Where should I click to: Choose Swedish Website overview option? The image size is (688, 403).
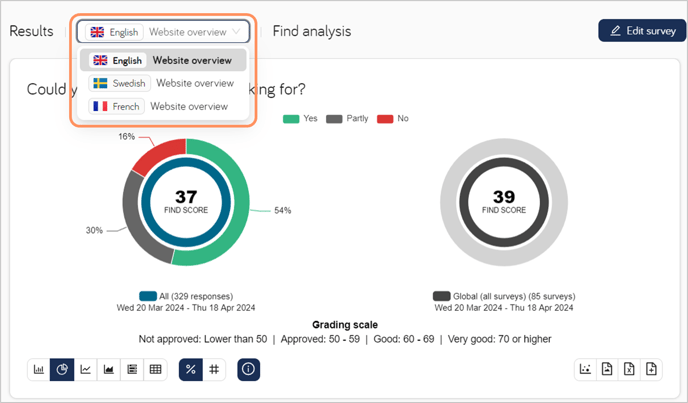click(163, 83)
